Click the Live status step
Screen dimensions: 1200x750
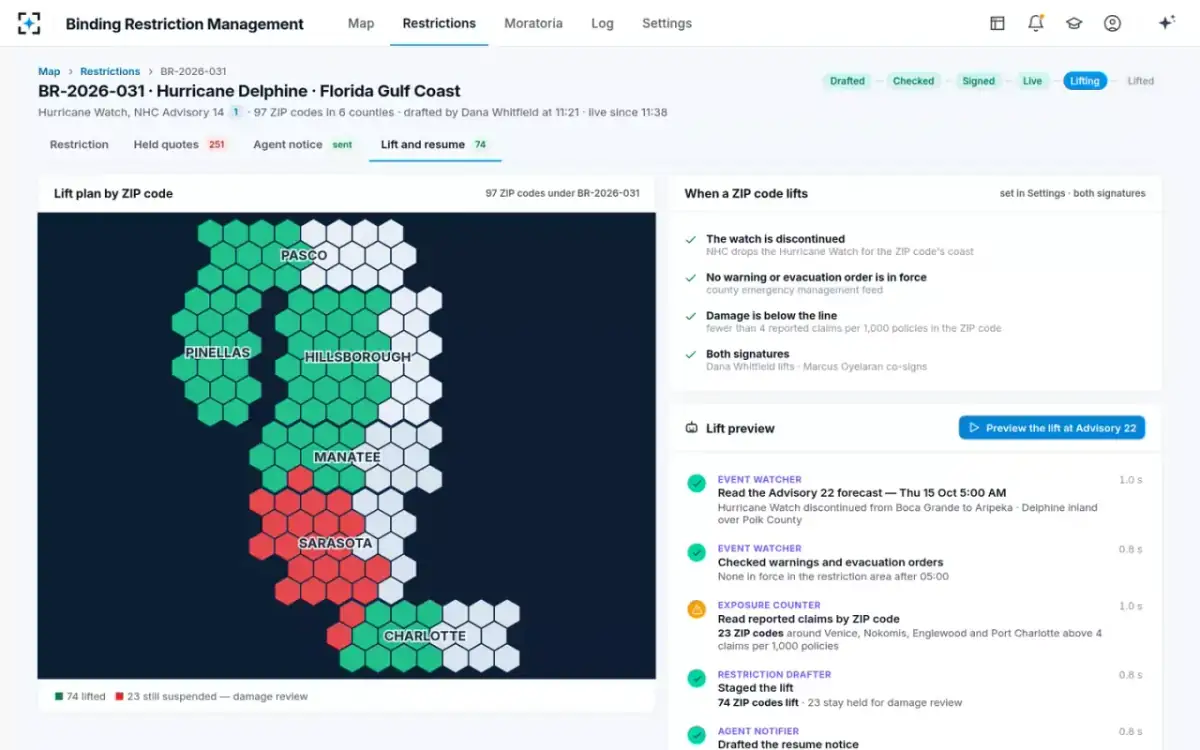(1032, 81)
